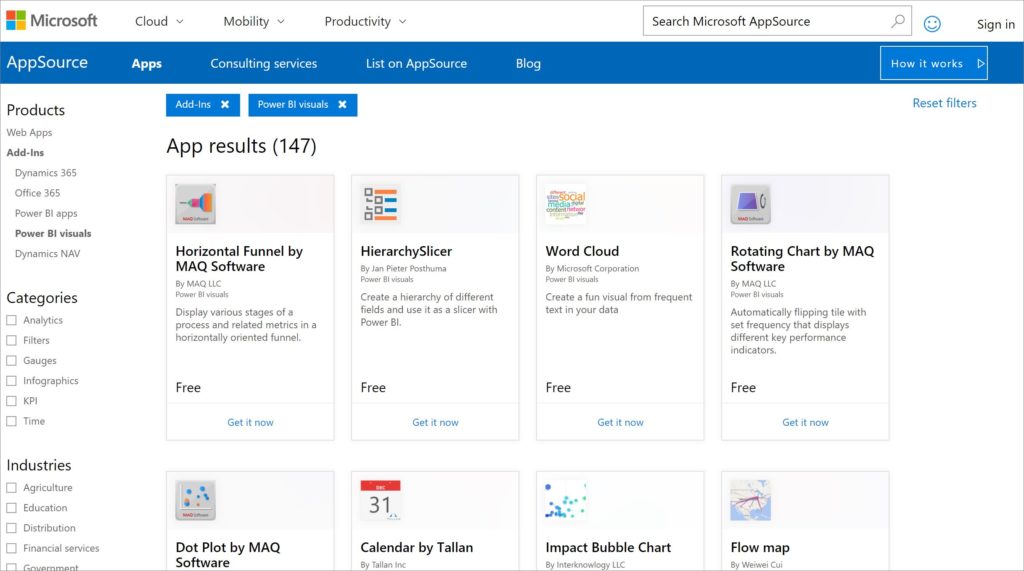The height and width of the screenshot is (571, 1024).
Task: Expand the Cloud menu
Action: pyautogui.click(x=159, y=22)
